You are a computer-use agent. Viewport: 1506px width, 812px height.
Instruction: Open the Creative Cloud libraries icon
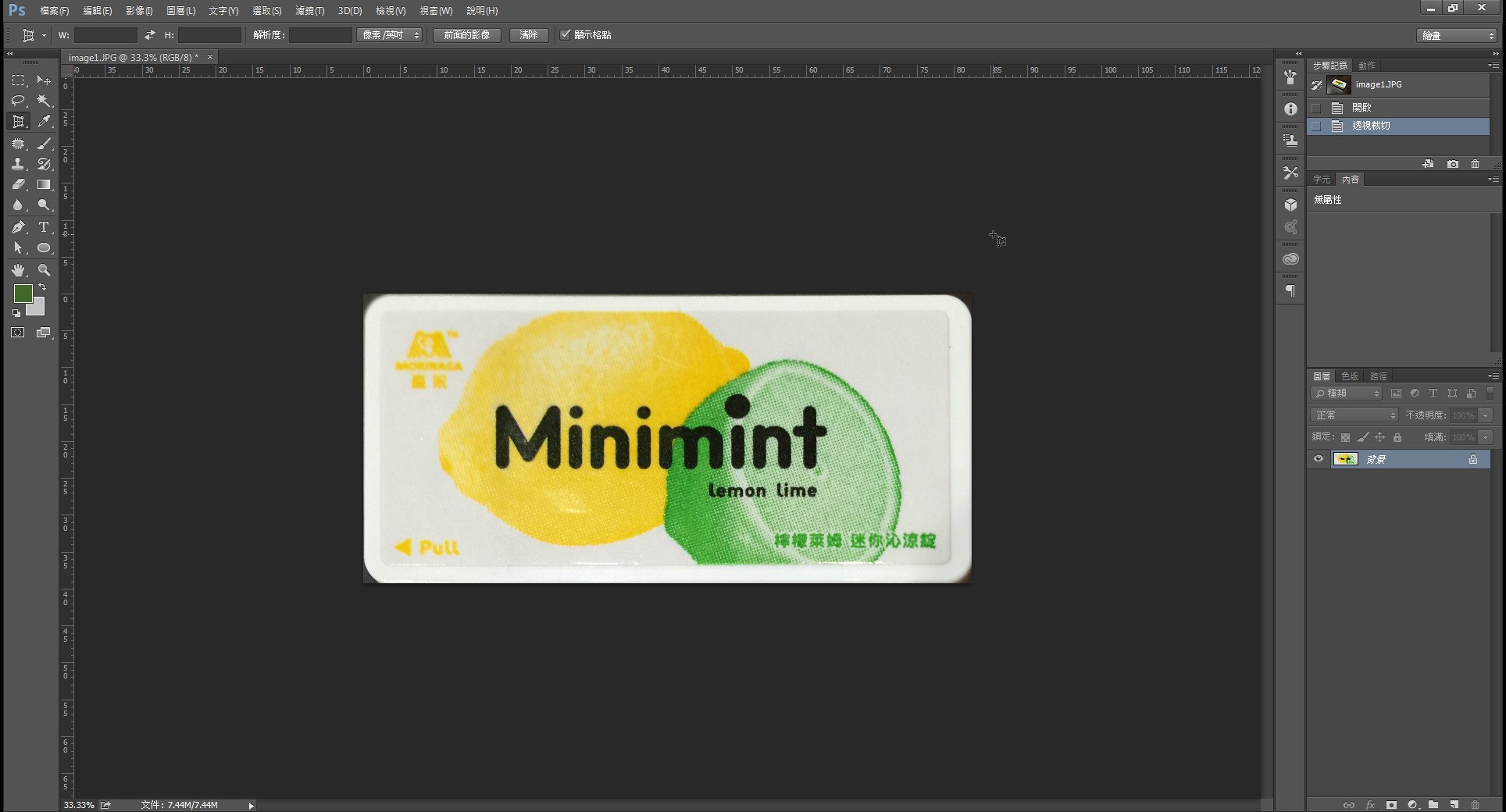[x=1290, y=259]
